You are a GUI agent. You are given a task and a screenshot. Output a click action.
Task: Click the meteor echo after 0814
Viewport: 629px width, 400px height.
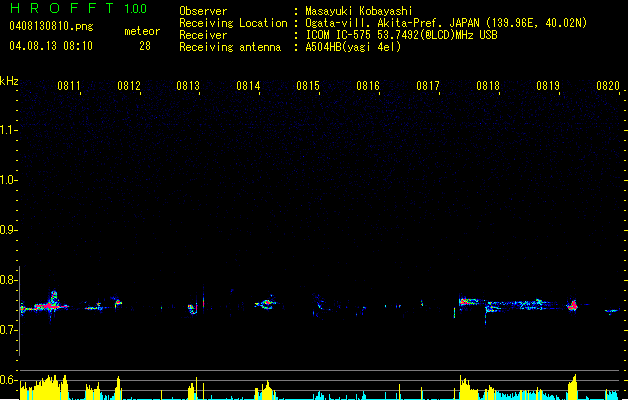point(266,304)
